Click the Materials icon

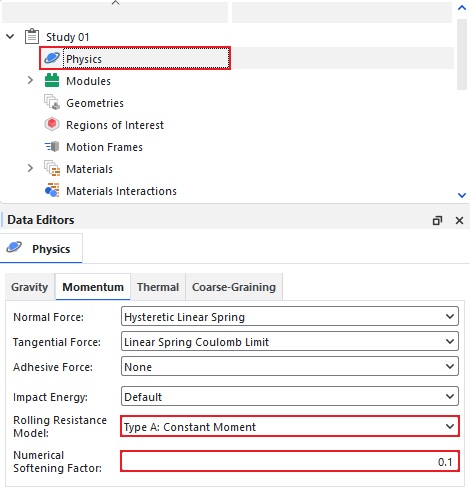(52, 168)
